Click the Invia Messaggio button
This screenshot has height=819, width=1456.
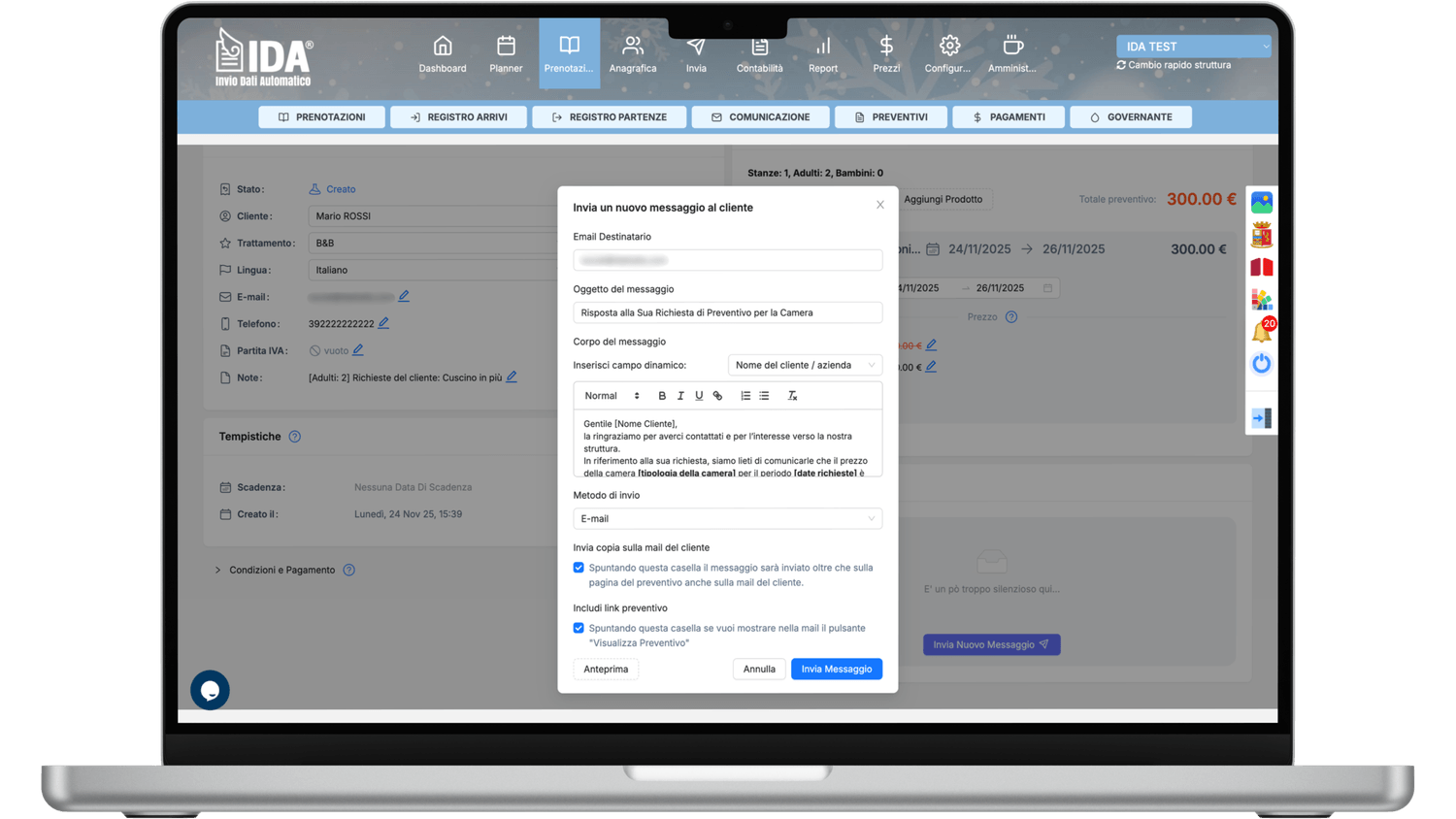coord(836,670)
